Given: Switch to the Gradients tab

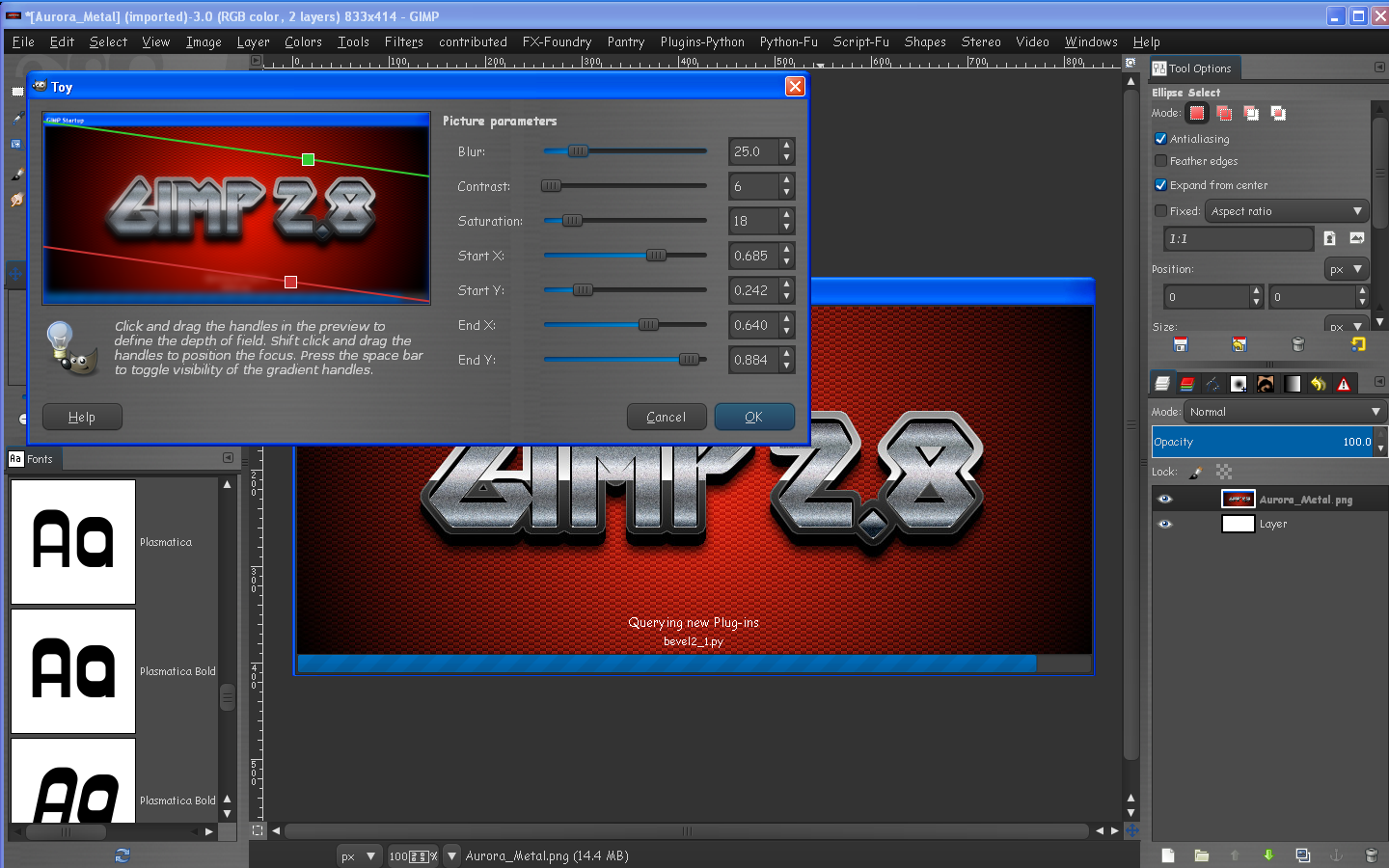Looking at the screenshot, I should [1292, 384].
